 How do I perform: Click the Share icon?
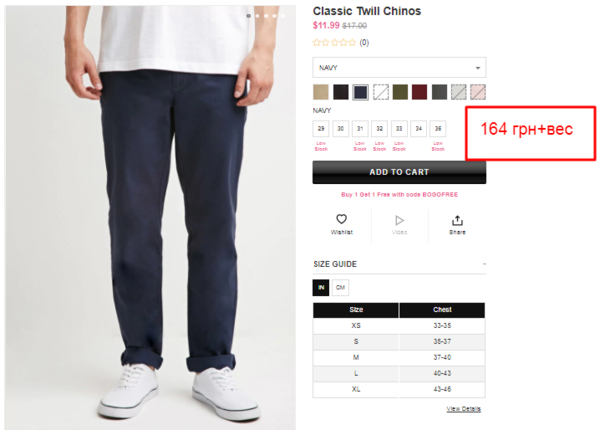[457, 220]
